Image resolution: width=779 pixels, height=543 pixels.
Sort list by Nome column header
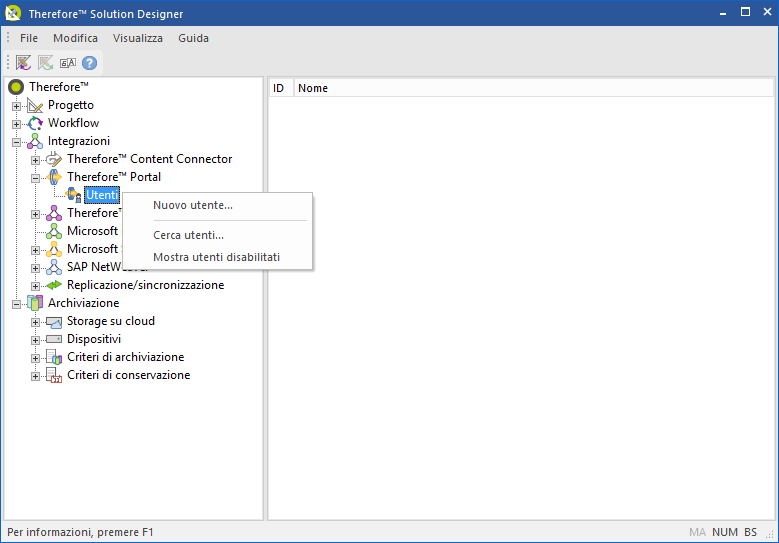(x=534, y=88)
